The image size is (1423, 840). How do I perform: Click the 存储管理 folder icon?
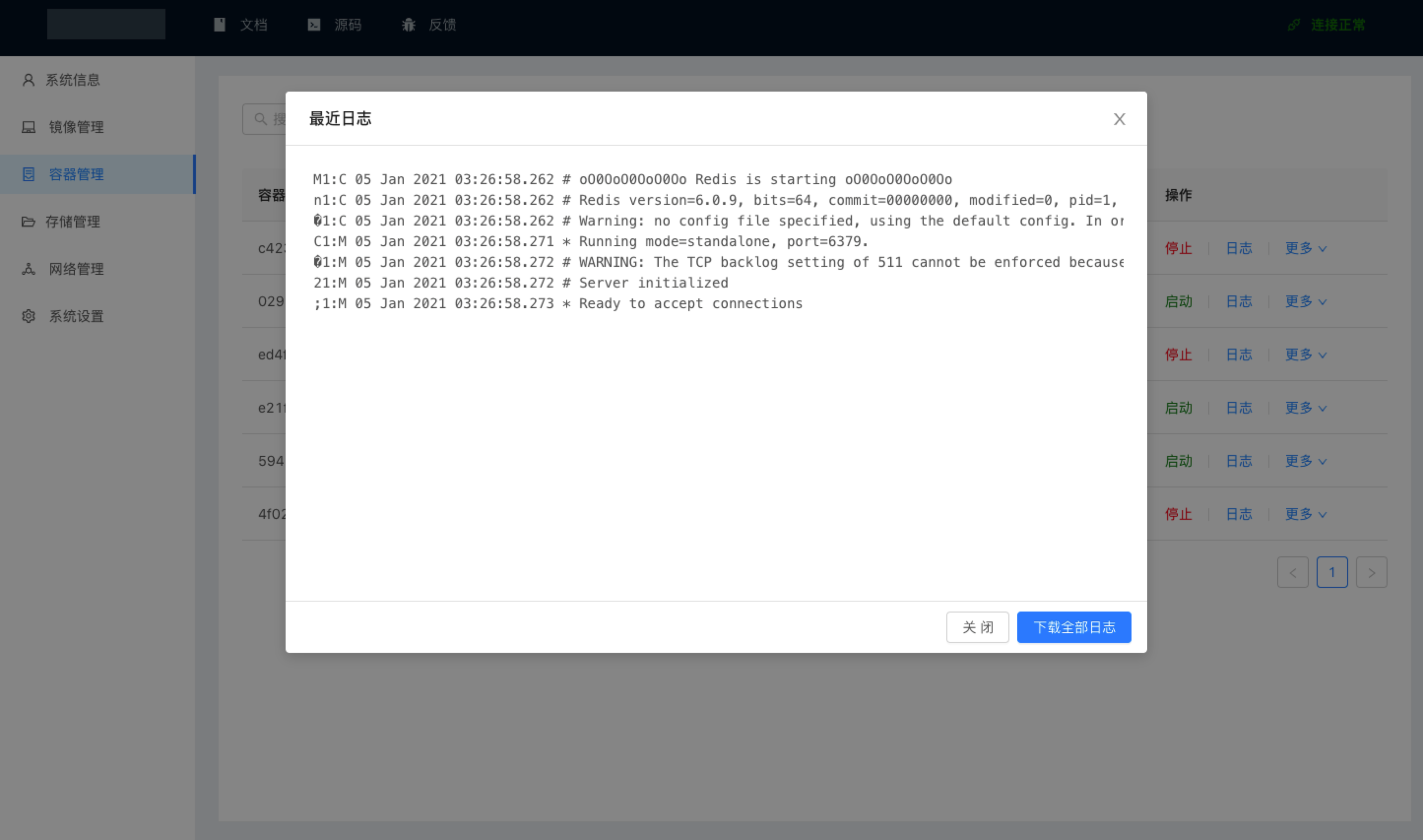click(x=28, y=221)
